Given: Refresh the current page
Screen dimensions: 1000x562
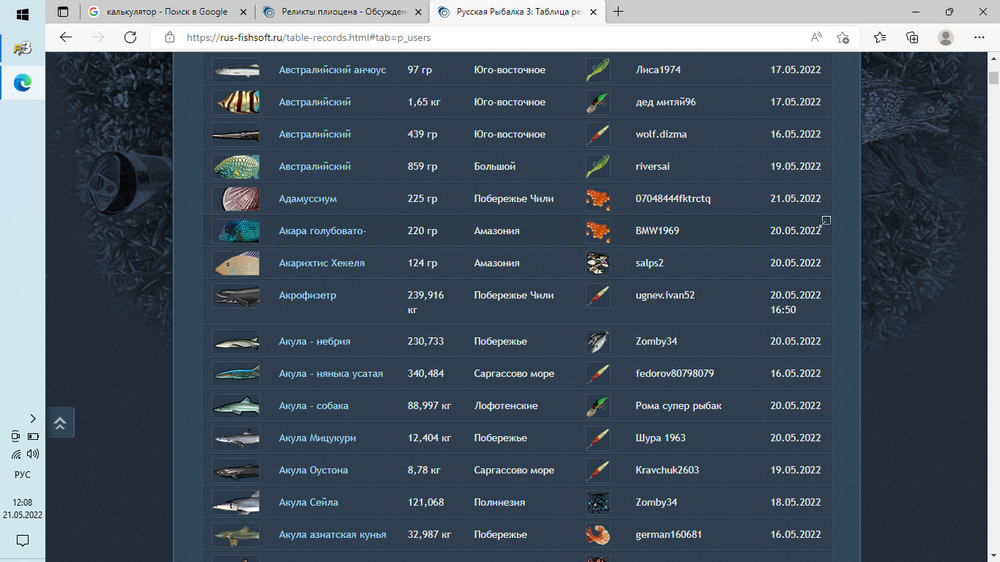Looking at the screenshot, I should pos(130,37).
